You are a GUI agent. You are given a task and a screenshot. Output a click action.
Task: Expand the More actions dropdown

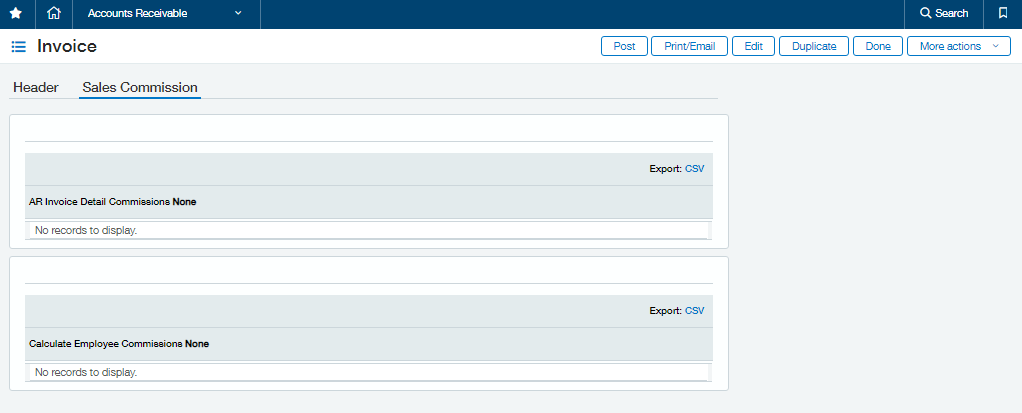958,46
